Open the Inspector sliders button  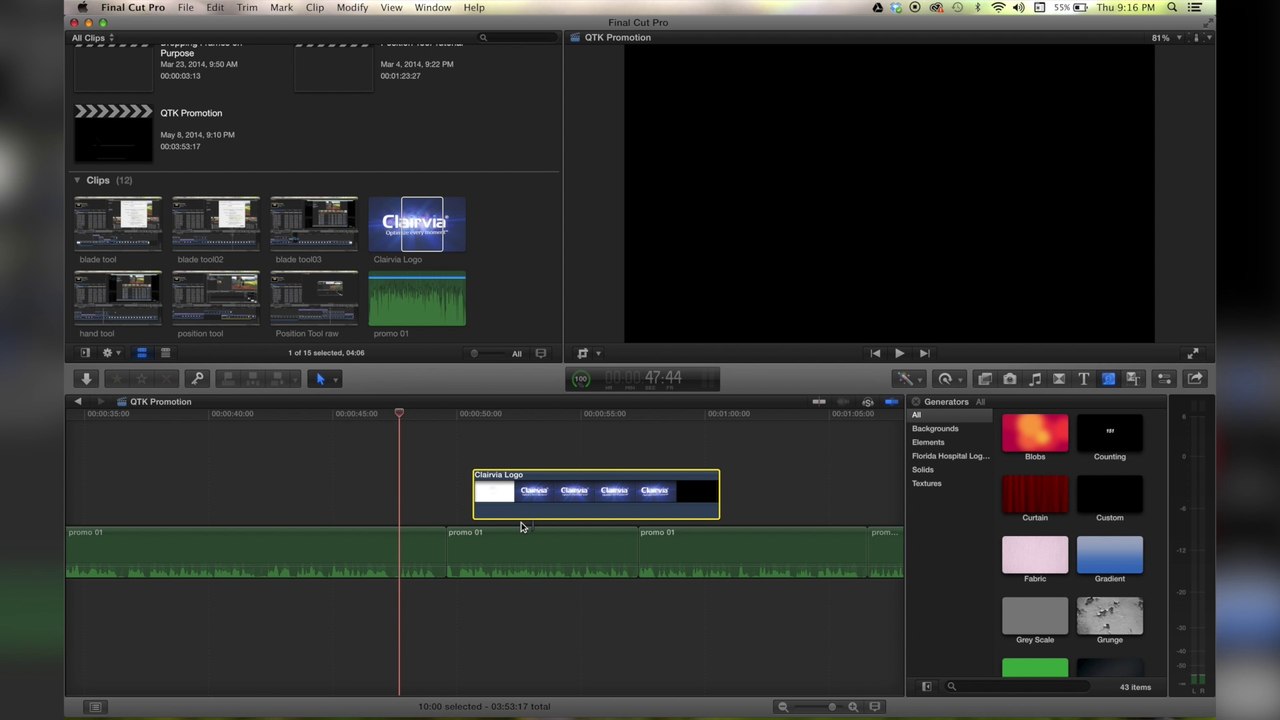1164,379
